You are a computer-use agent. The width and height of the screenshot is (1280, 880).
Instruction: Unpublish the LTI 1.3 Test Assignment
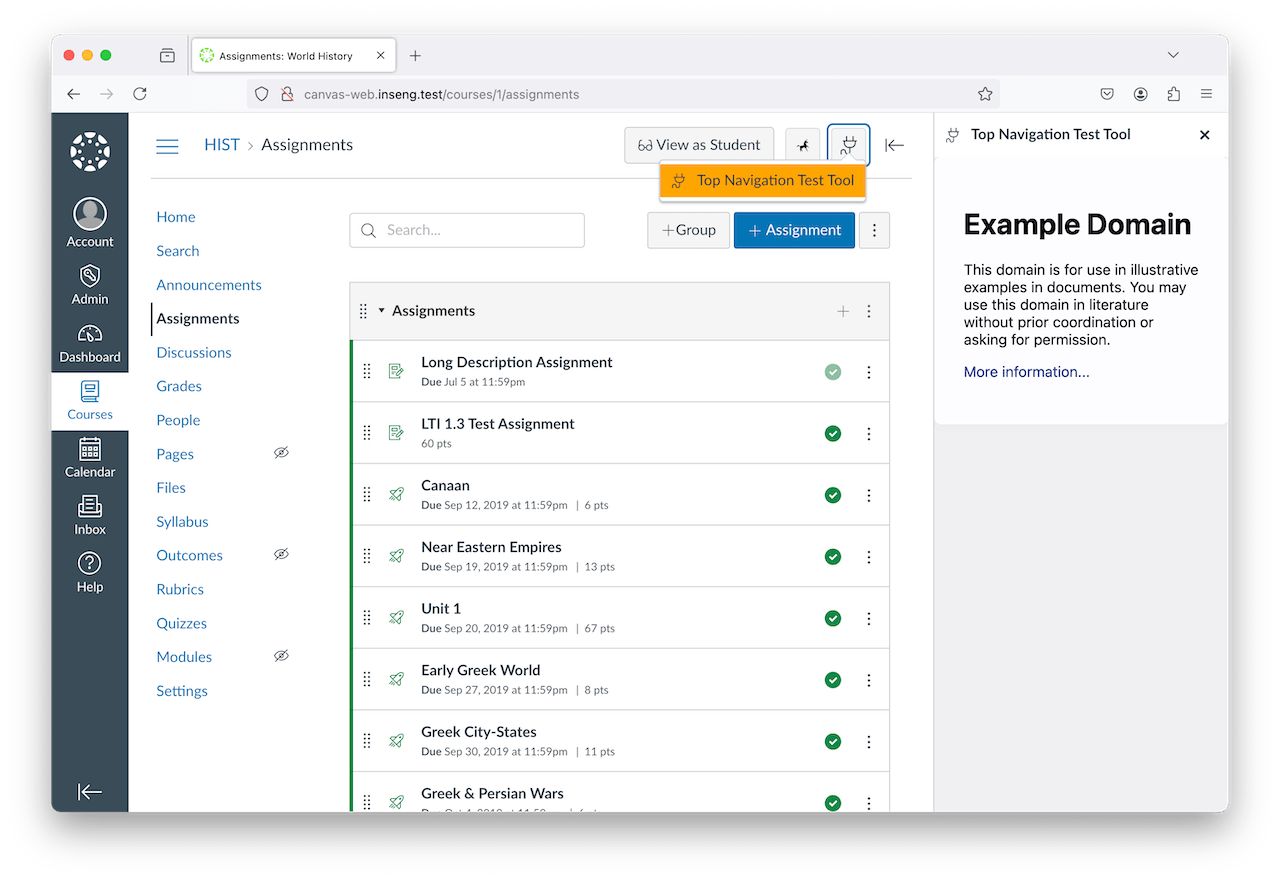point(833,432)
